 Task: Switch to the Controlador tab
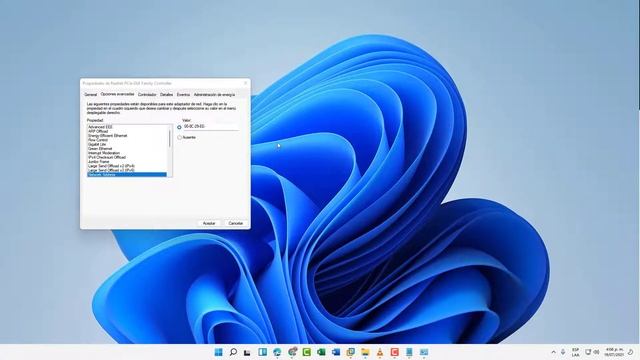tap(147, 95)
